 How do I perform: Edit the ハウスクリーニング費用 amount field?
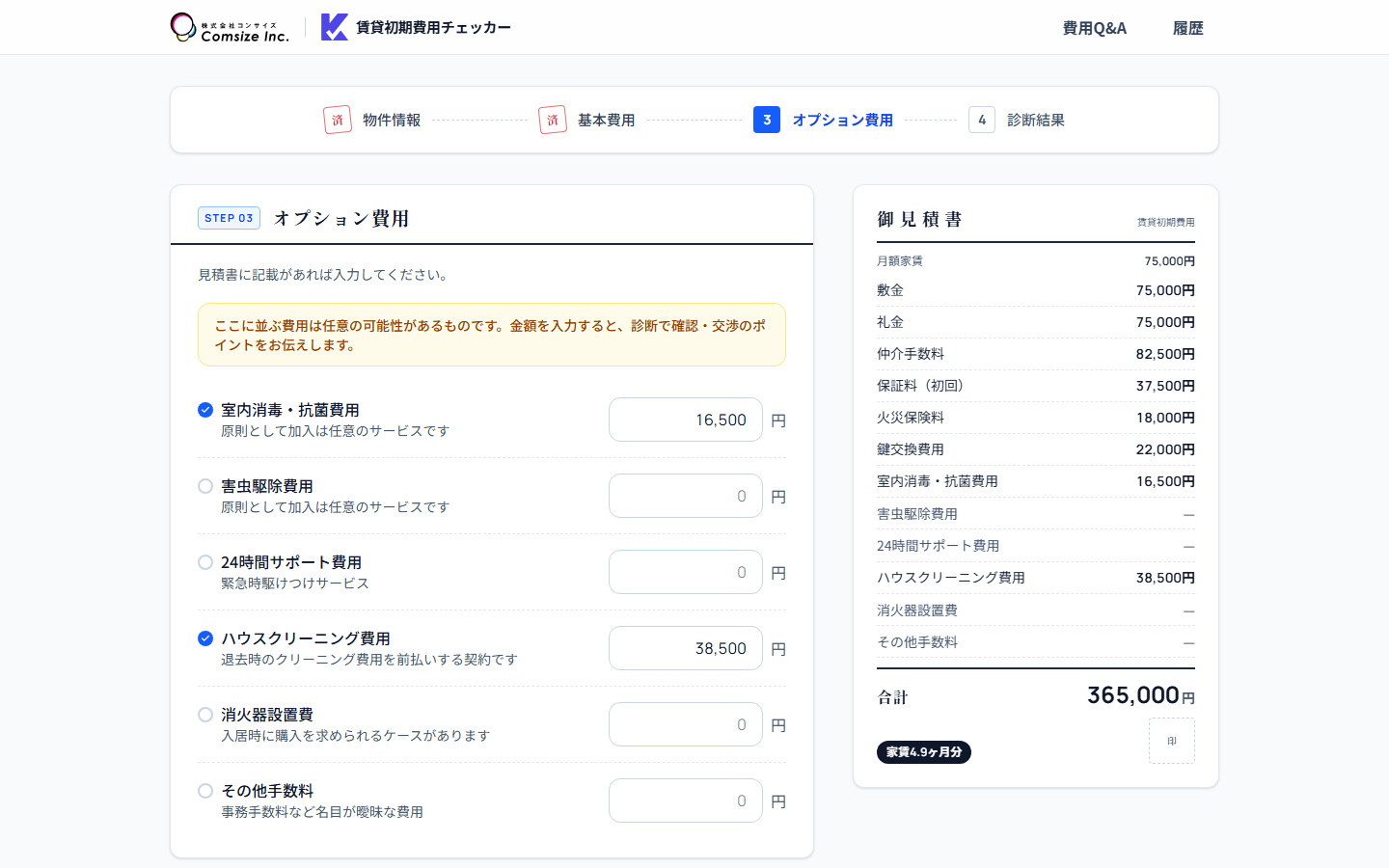coord(686,648)
